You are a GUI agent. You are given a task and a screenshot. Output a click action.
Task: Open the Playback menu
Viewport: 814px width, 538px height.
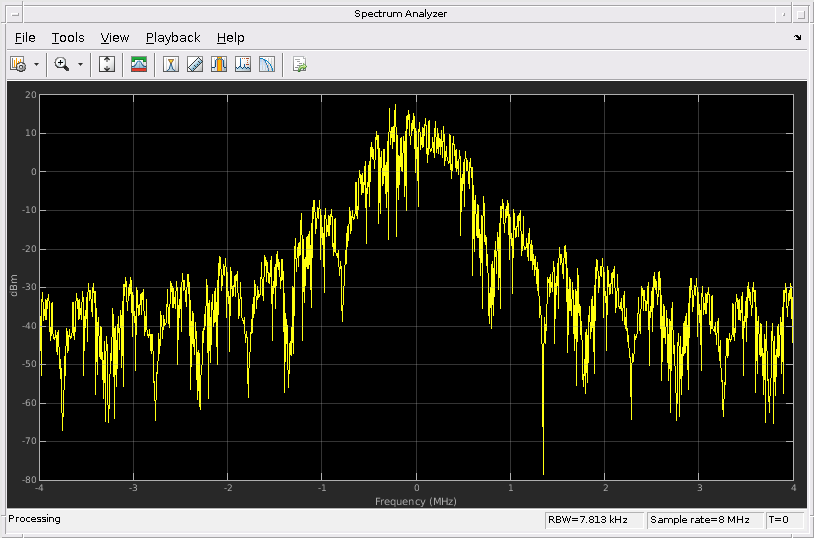[173, 38]
